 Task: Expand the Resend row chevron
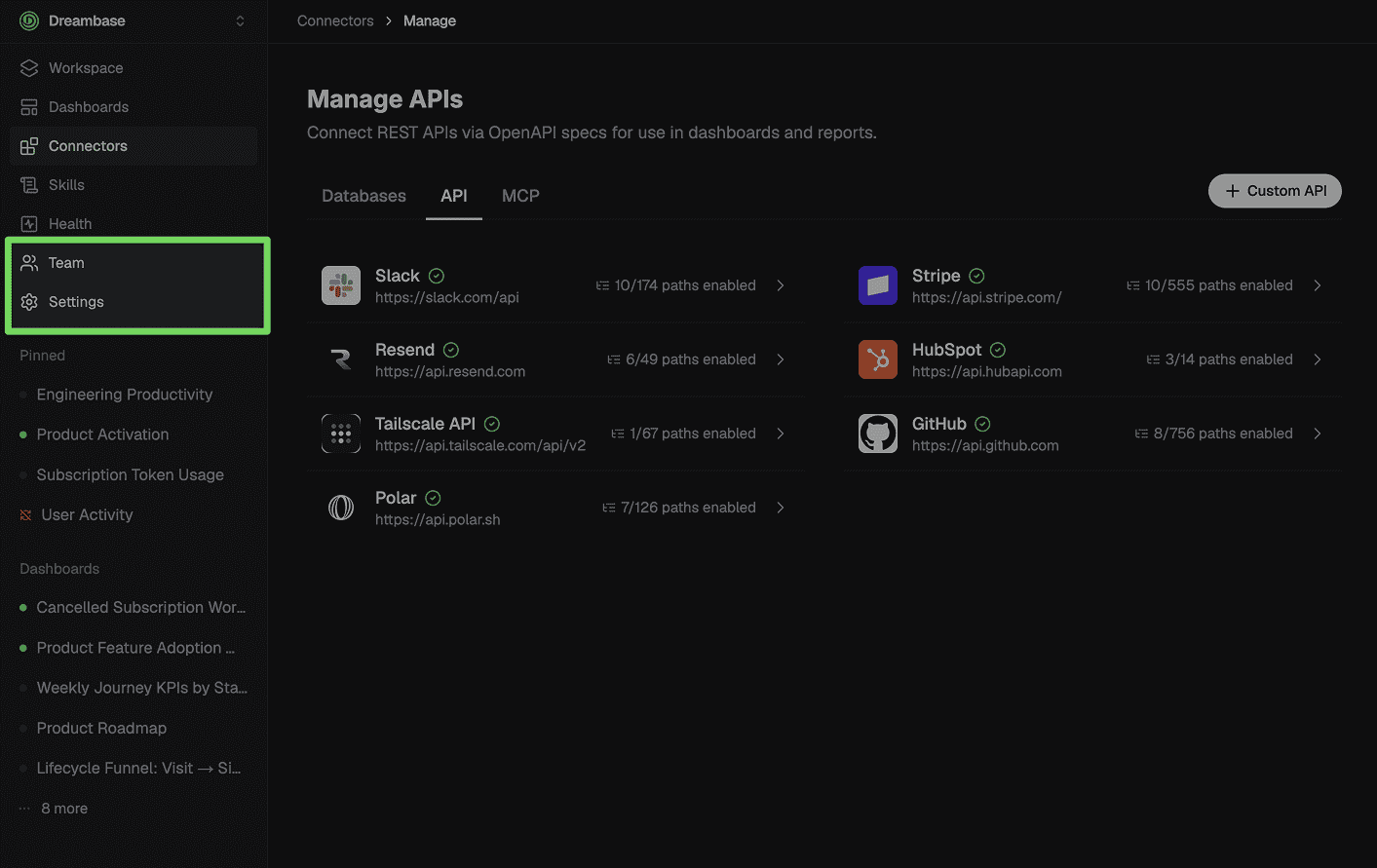(x=781, y=359)
